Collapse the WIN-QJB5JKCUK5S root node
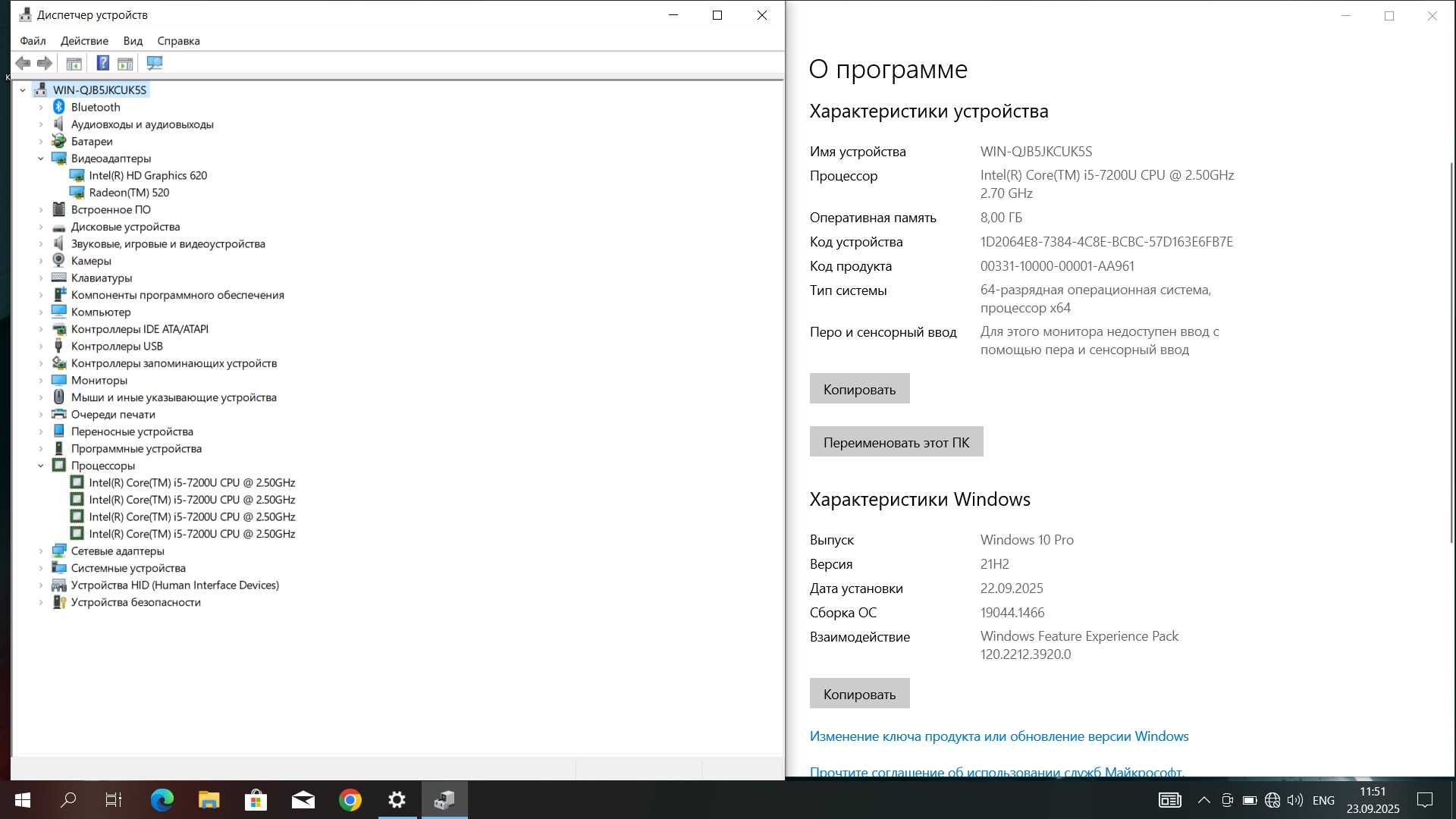 coord(23,90)
